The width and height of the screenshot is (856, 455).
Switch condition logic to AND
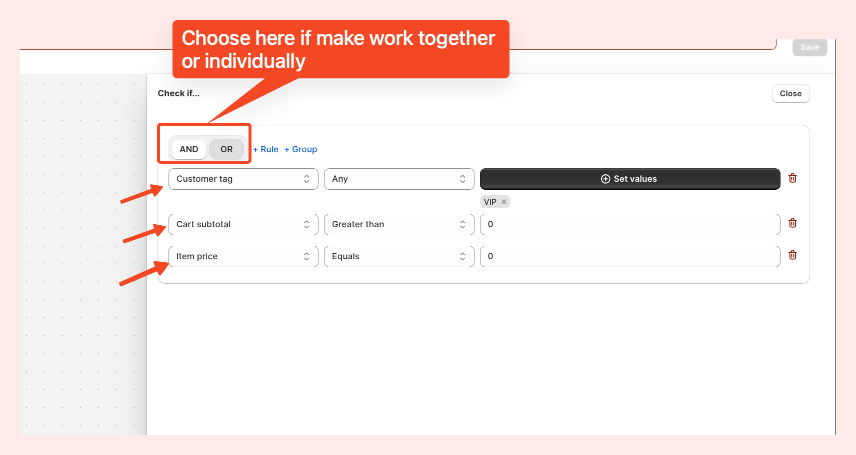[x=189, y=149]
